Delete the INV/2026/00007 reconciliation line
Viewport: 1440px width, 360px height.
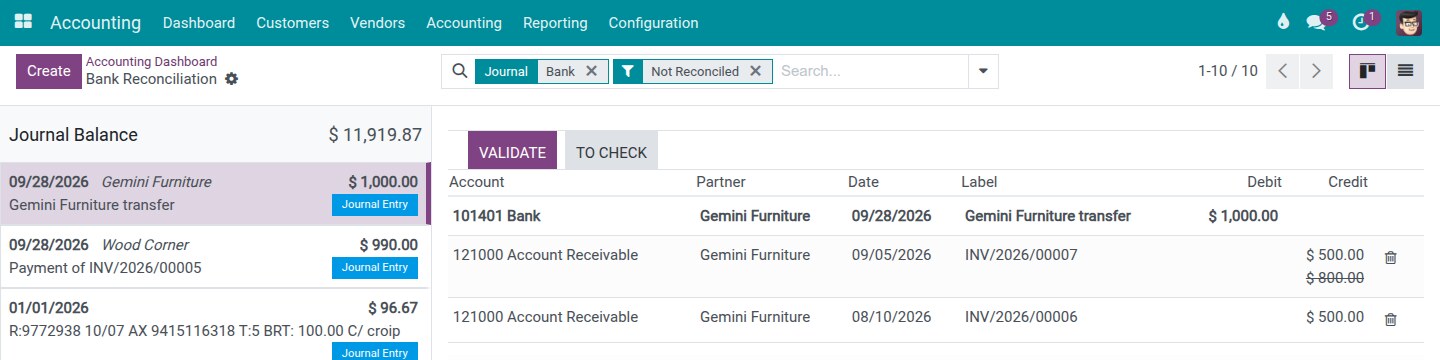tap(1390, 257)
